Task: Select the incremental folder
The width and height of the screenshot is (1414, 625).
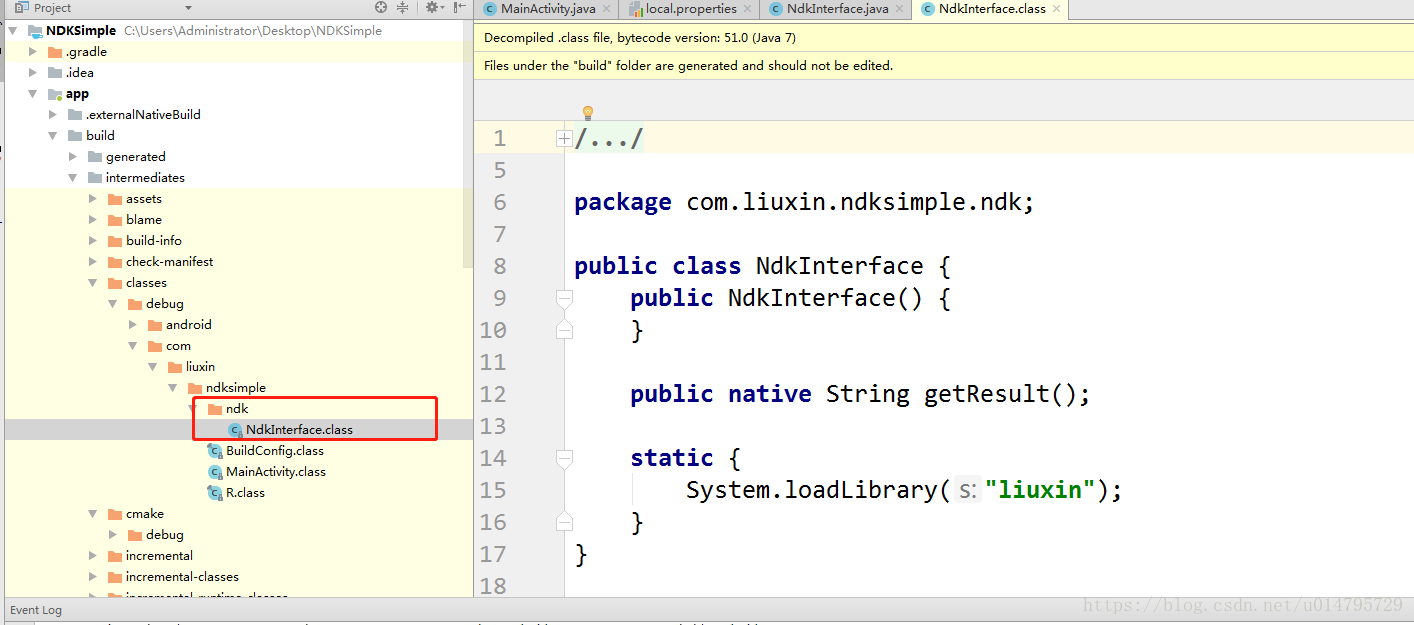Action: coord(159,556)
